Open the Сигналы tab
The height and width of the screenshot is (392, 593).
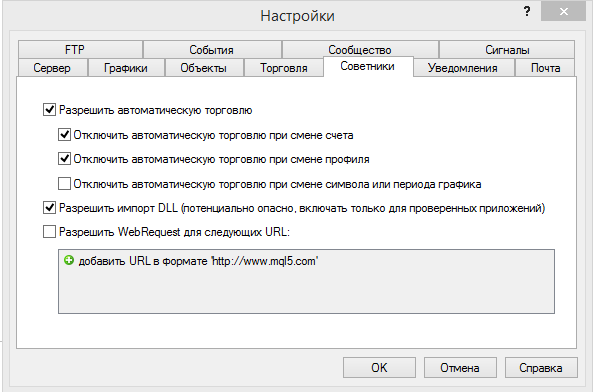pos(507,50)
